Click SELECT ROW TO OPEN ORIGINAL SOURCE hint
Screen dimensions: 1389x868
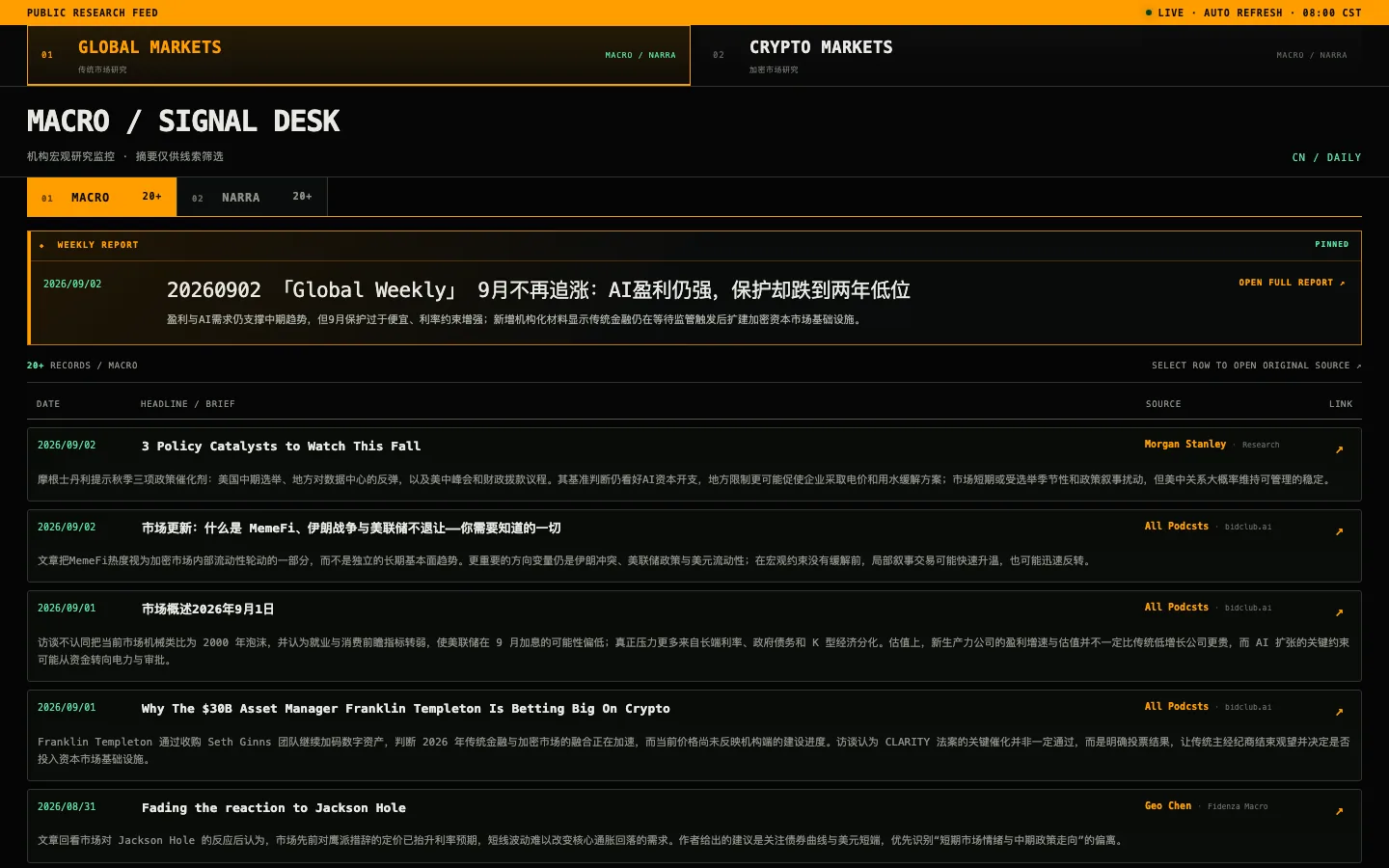1256,366
